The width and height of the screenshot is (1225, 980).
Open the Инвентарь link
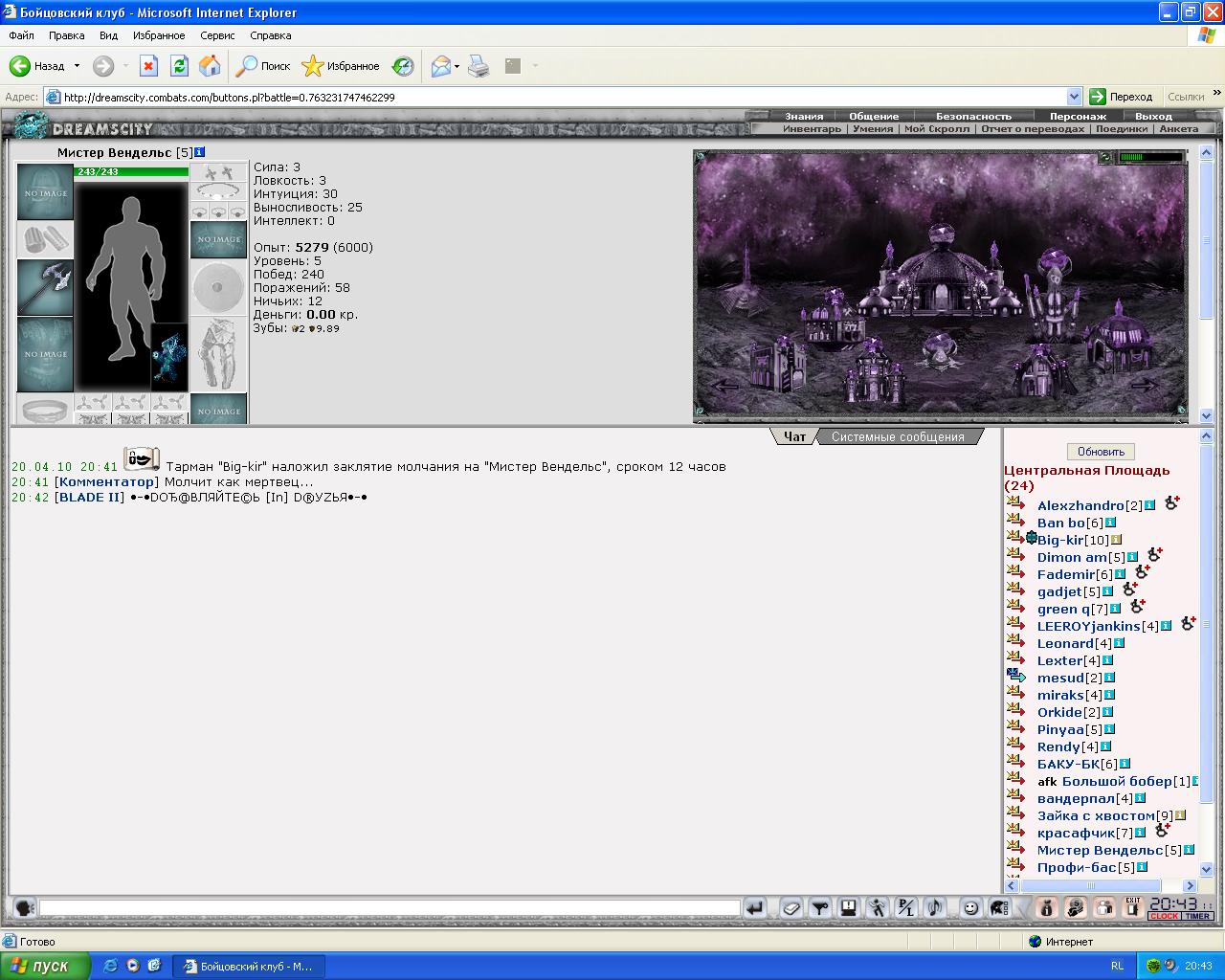point(812,128)
